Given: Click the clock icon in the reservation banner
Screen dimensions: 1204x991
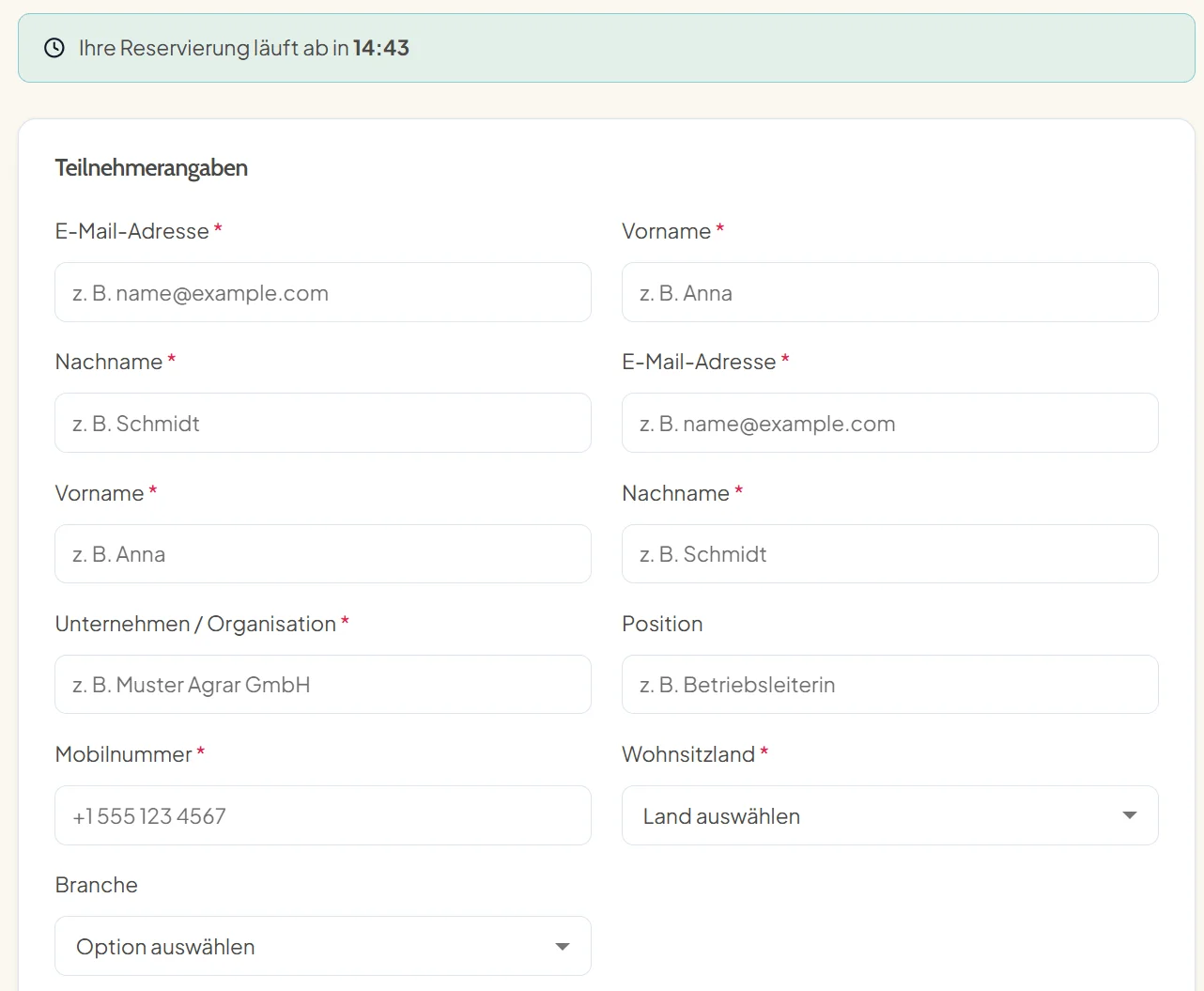Looking at the screenshot, I should (x=54, y=48).
